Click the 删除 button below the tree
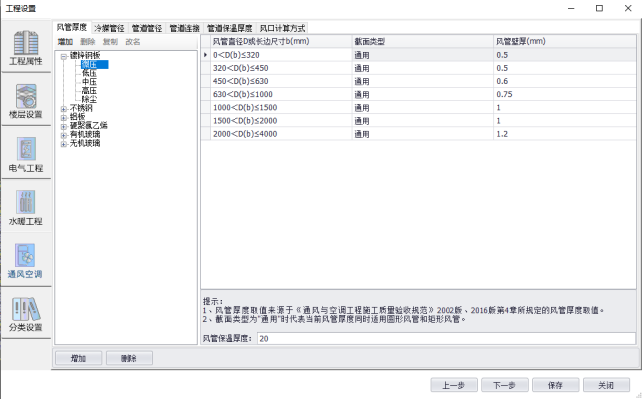642x399 pixels. click(x=129, y=358)
